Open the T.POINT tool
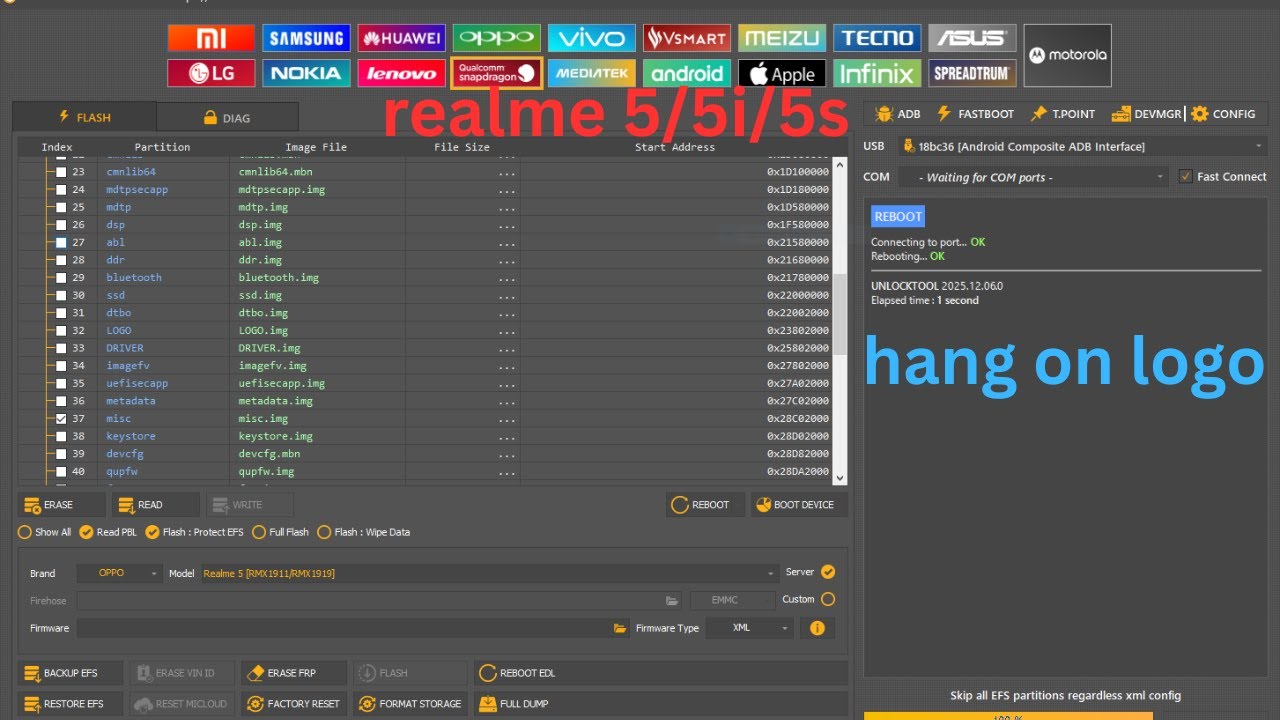1280x720 pixels. click(x=1063, y=114)
